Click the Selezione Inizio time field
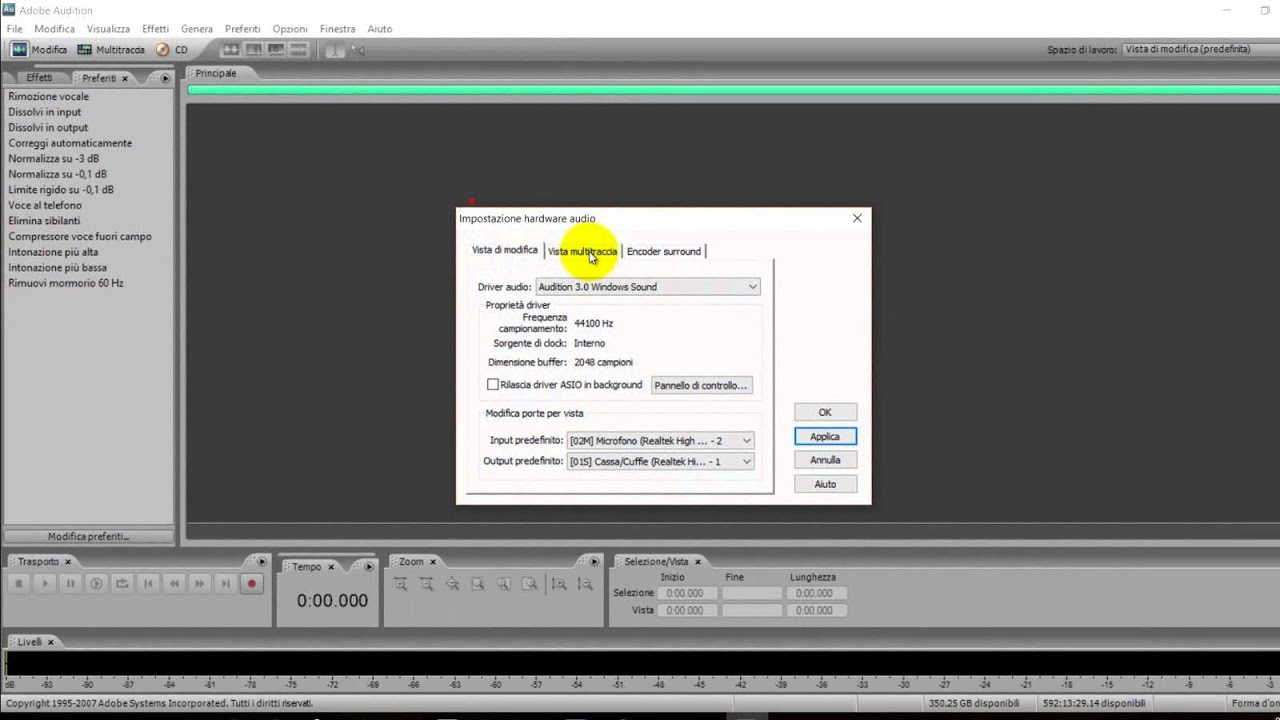The height and width of the screenshot is (720, 1280). point(685,593)
